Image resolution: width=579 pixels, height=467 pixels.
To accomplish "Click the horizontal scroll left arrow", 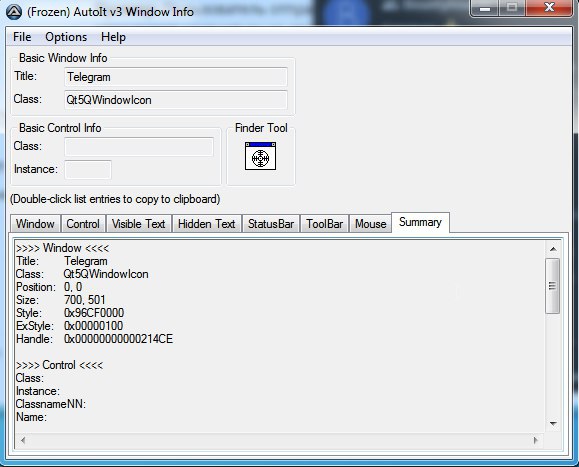I will [23, 440].
